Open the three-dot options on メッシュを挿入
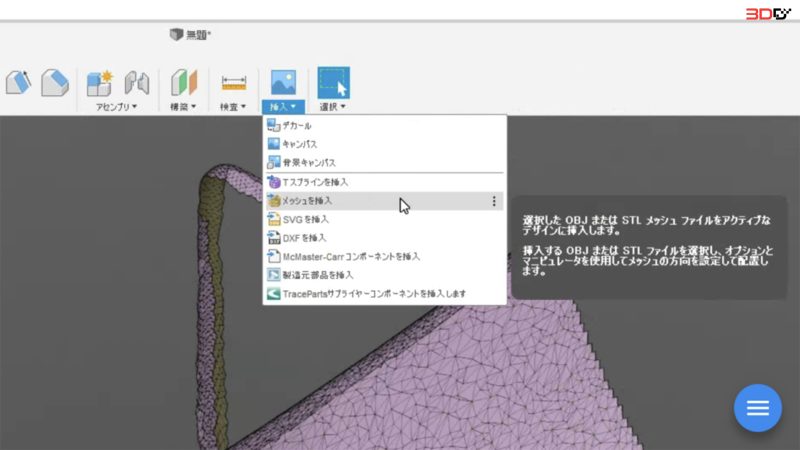 click(x=494, y=201)
